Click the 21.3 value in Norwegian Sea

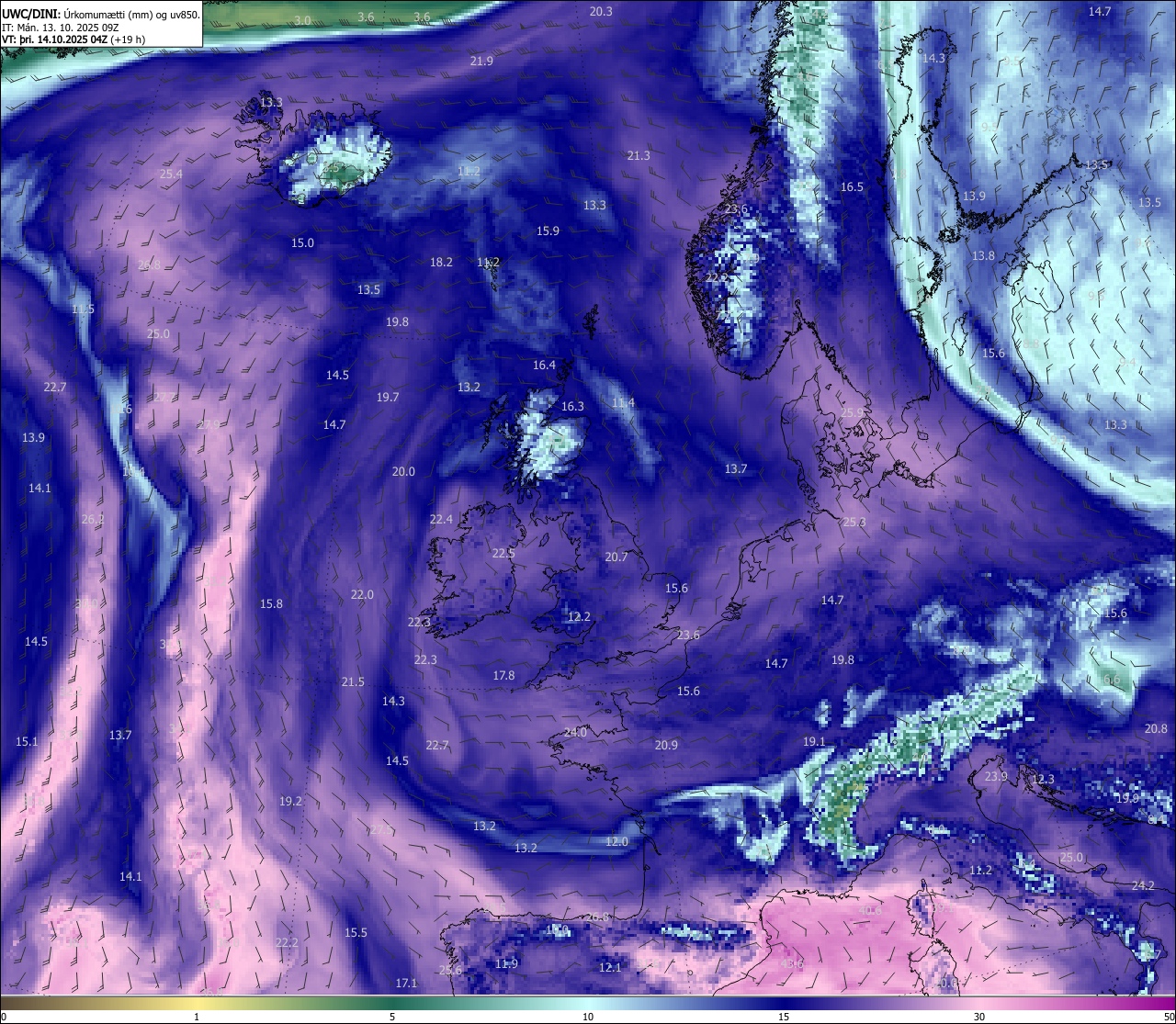coord(639,155)
